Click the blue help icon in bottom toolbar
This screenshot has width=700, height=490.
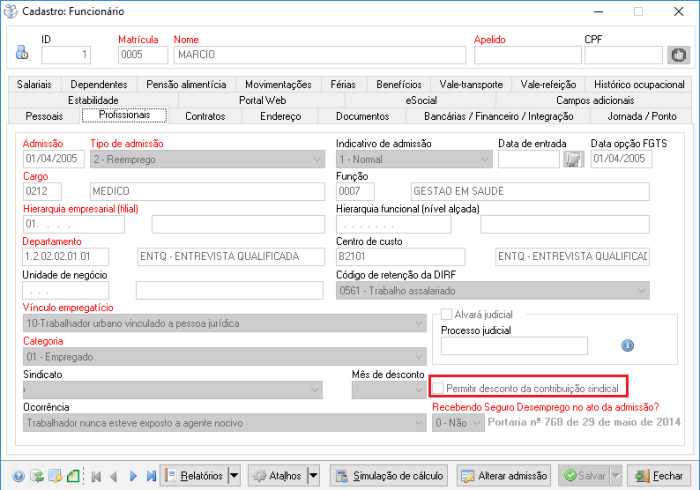pyautogui.click(x=17, y=475)
